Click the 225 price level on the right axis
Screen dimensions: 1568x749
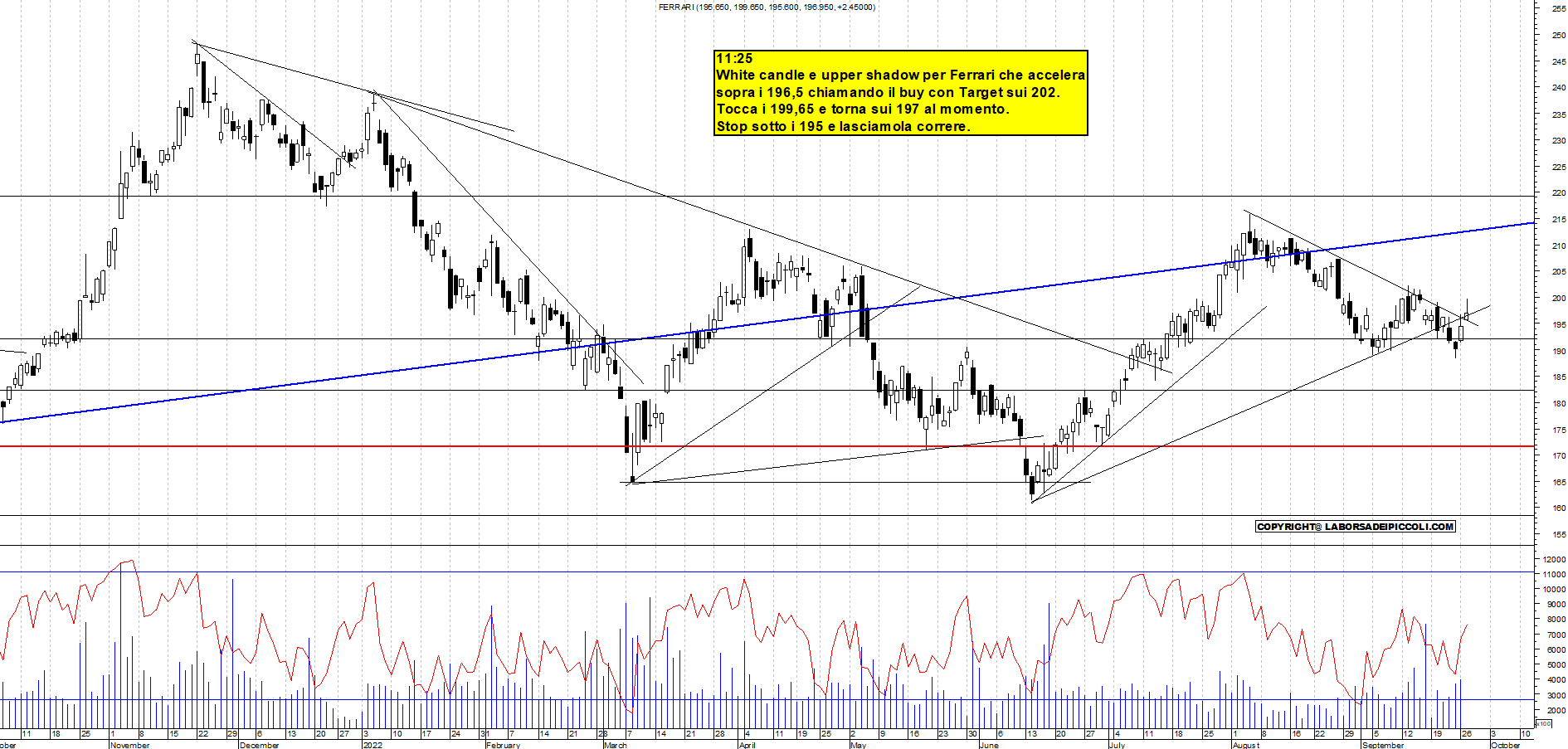1558,167
